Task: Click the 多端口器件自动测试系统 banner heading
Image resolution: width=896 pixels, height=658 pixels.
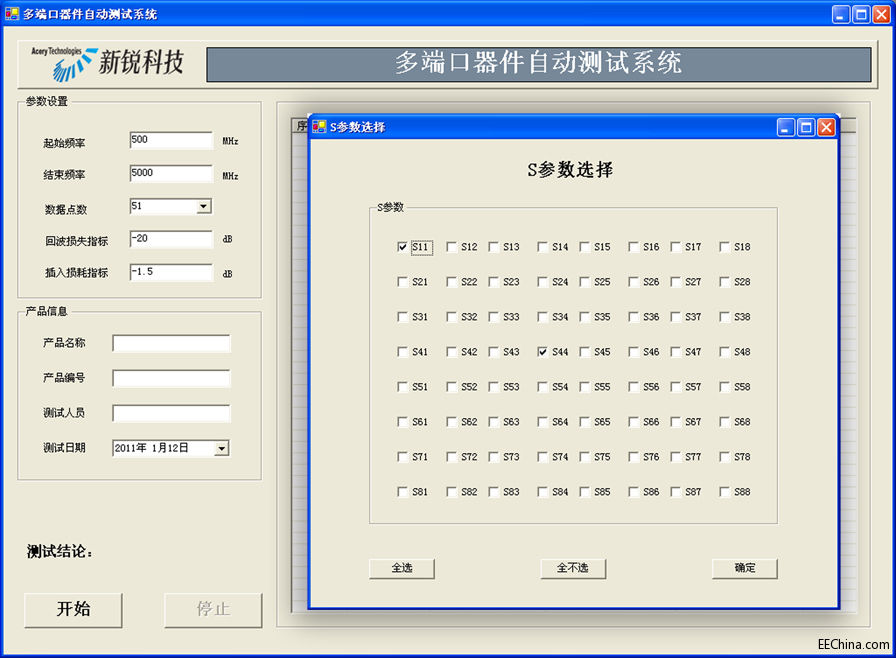Action: [538, 63]
